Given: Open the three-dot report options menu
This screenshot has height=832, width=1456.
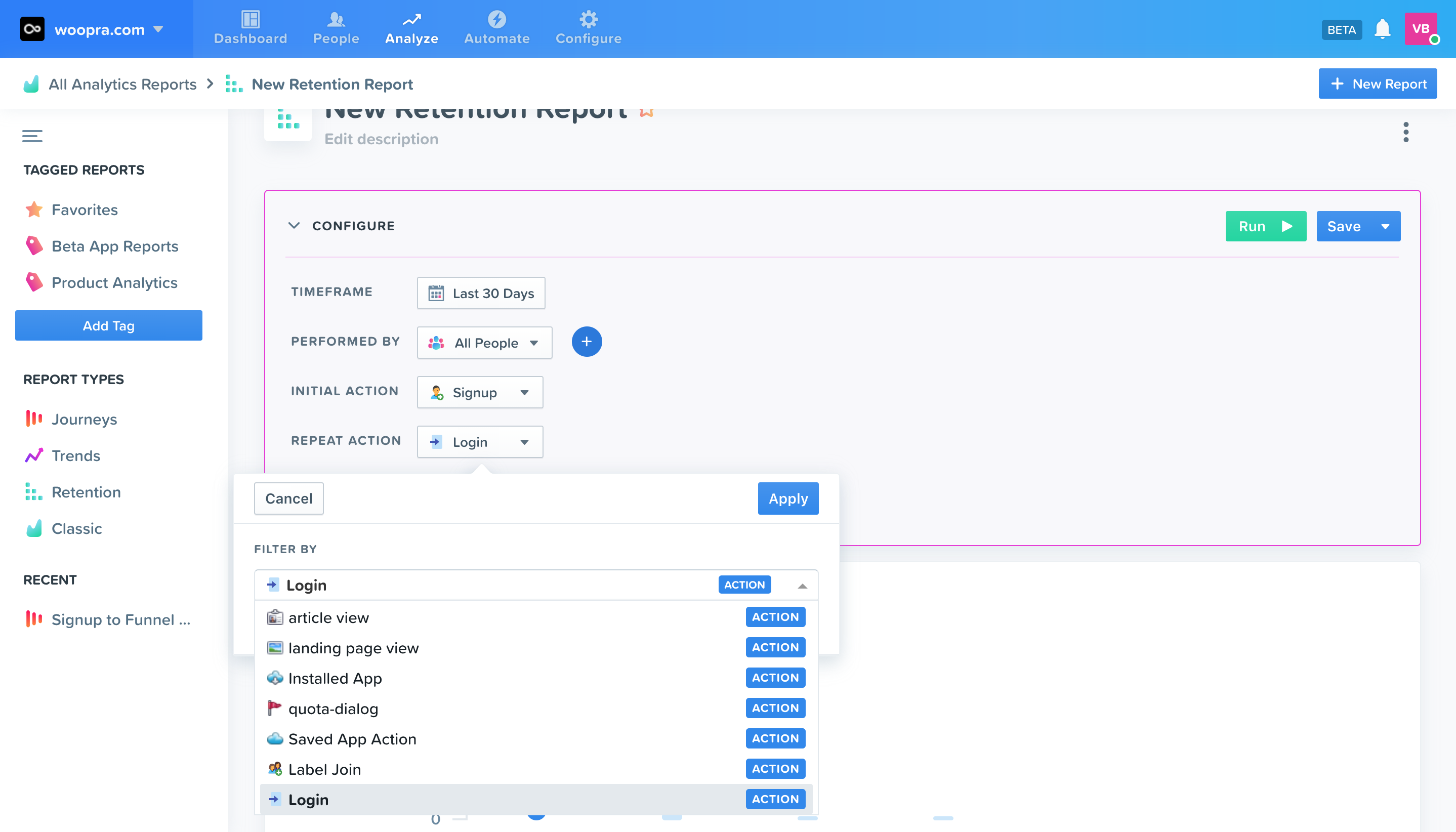Looking at the screenshot, I should point(1406,132).
